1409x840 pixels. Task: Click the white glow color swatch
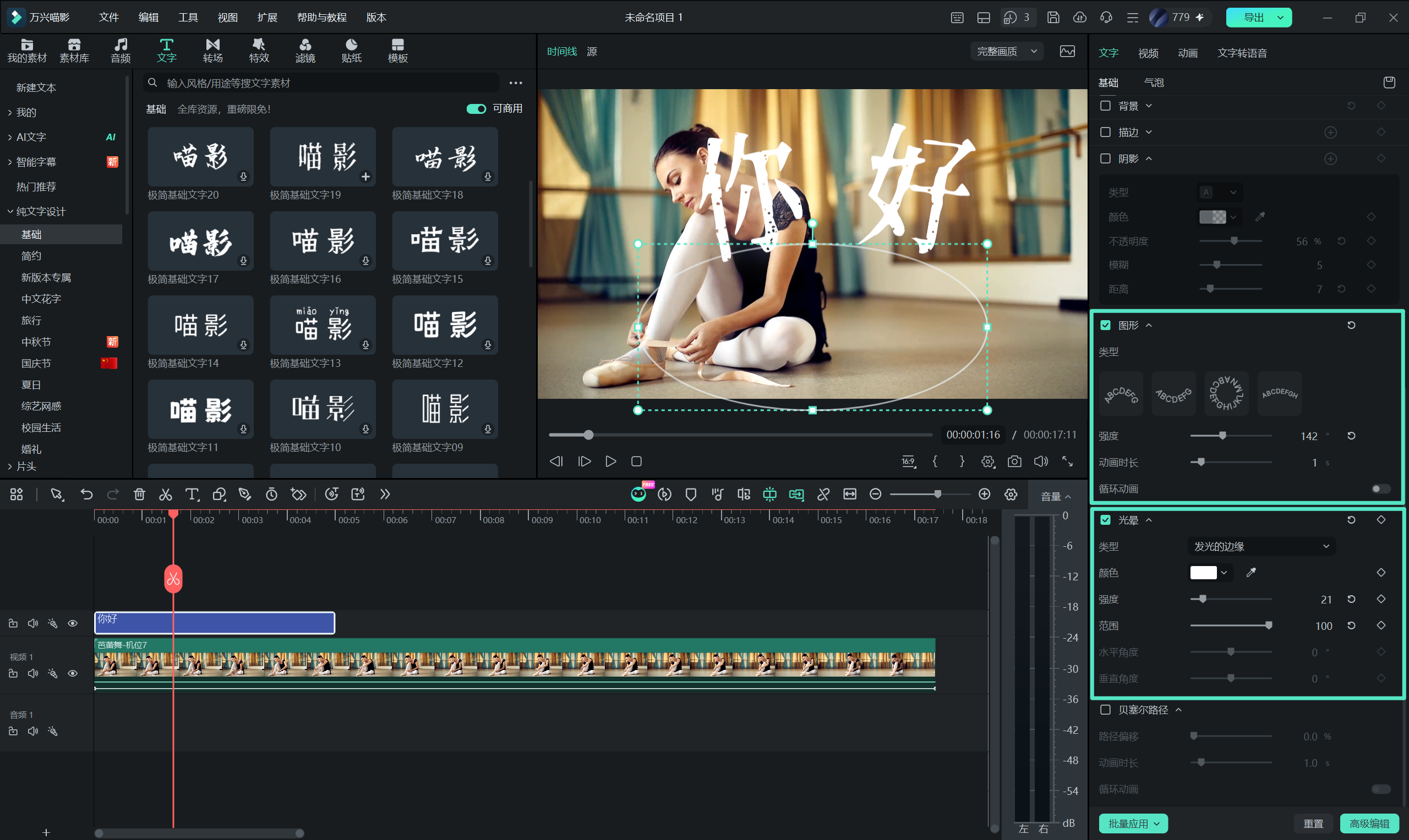[x=1203, y=573]
